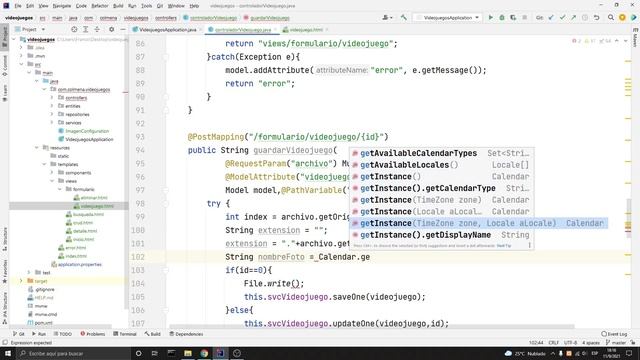Toggle the TODO tool window
The height and width of the screenshot is (360, 640).
pos(63,334)
